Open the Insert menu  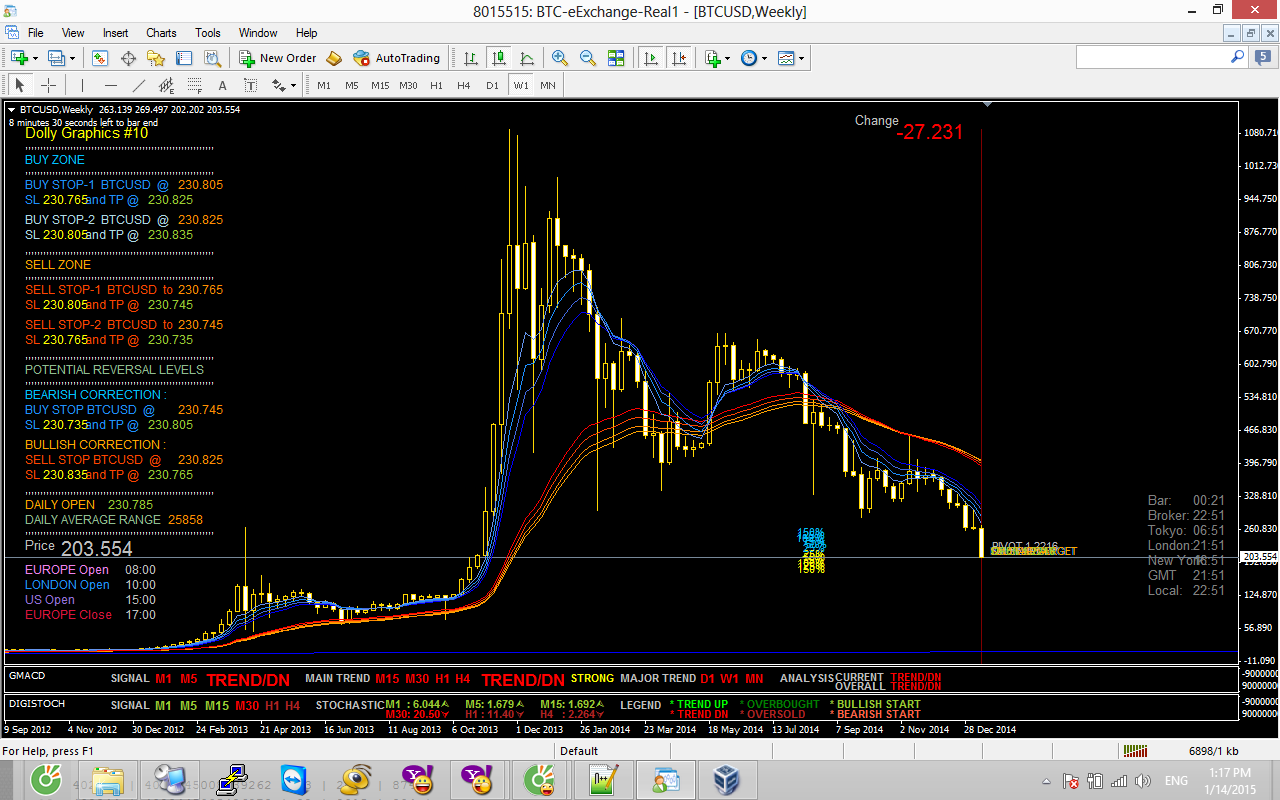tap(115, 33)
